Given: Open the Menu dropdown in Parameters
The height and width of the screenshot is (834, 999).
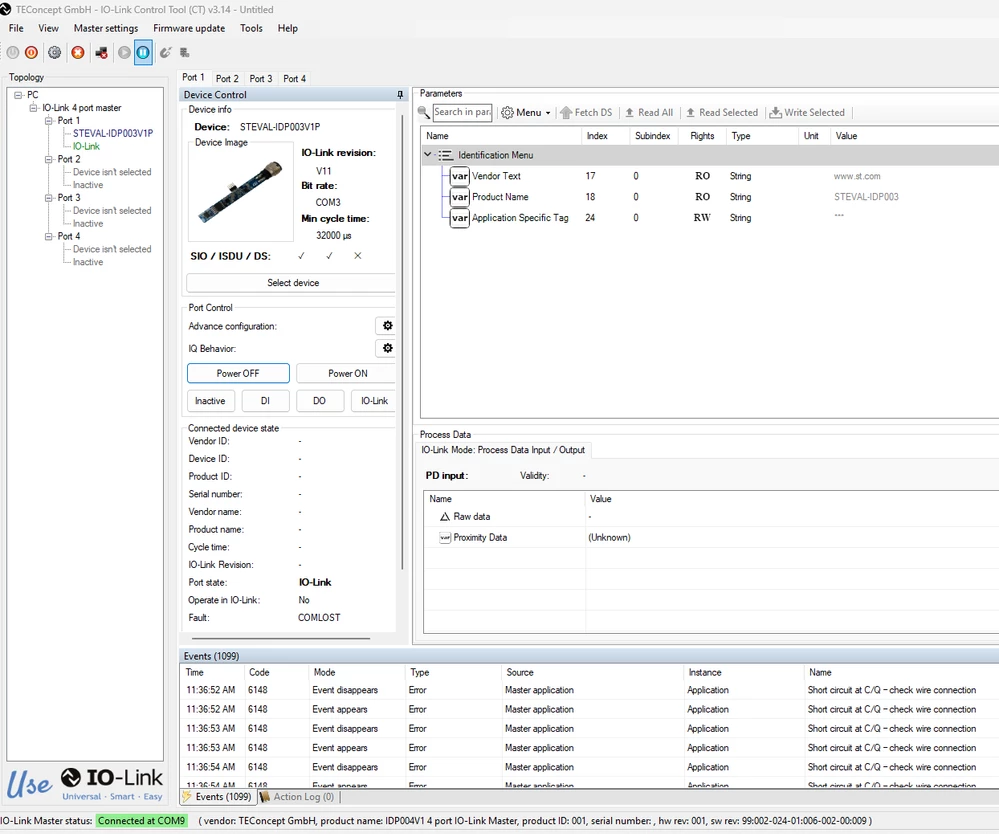Looking at the screenshot, I should pyautogui.click(x=526, y=112).
